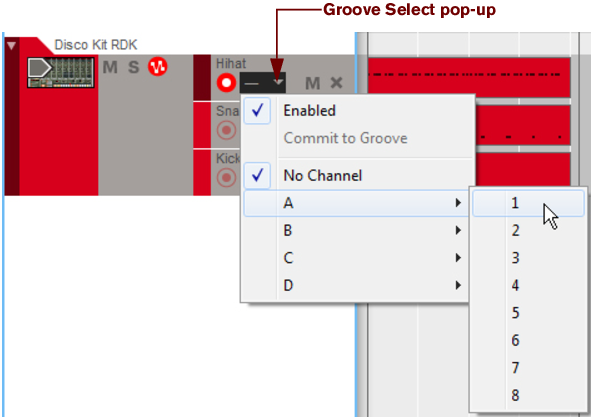Solo the Disco Kit RDK track
Screen dimensions: 593x417
click(x=134, y=67)
